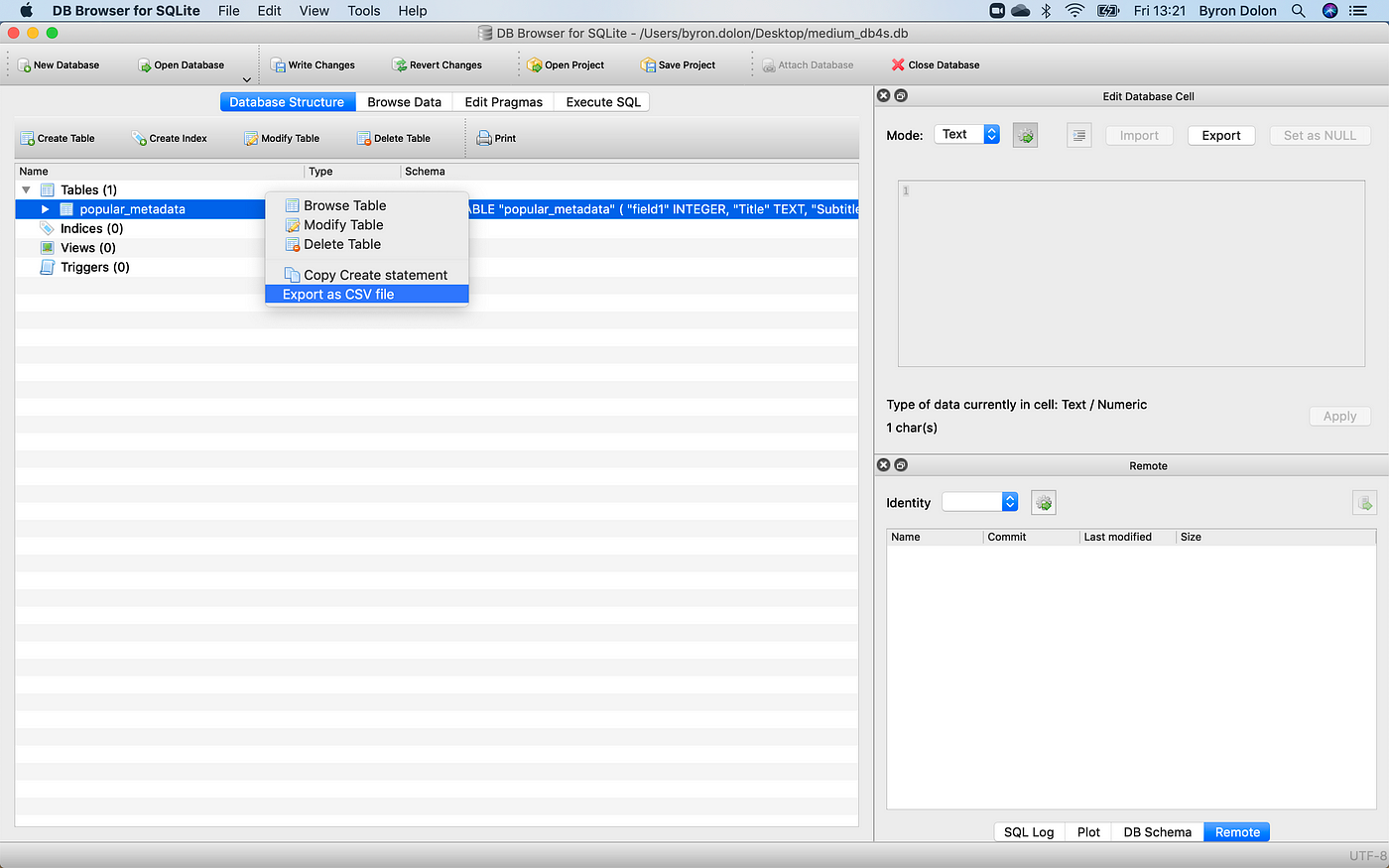Click the Set as NULL button
Viewport: 1389px width, 868px height.
pyautogui.click(x=1320, y=136)
